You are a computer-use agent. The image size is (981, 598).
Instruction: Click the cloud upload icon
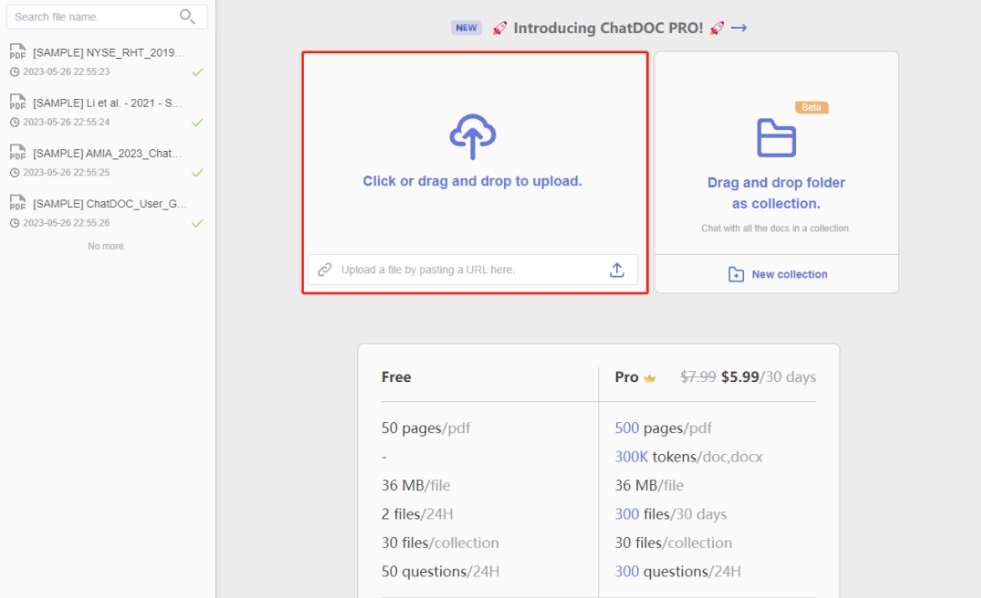(472, 136)
